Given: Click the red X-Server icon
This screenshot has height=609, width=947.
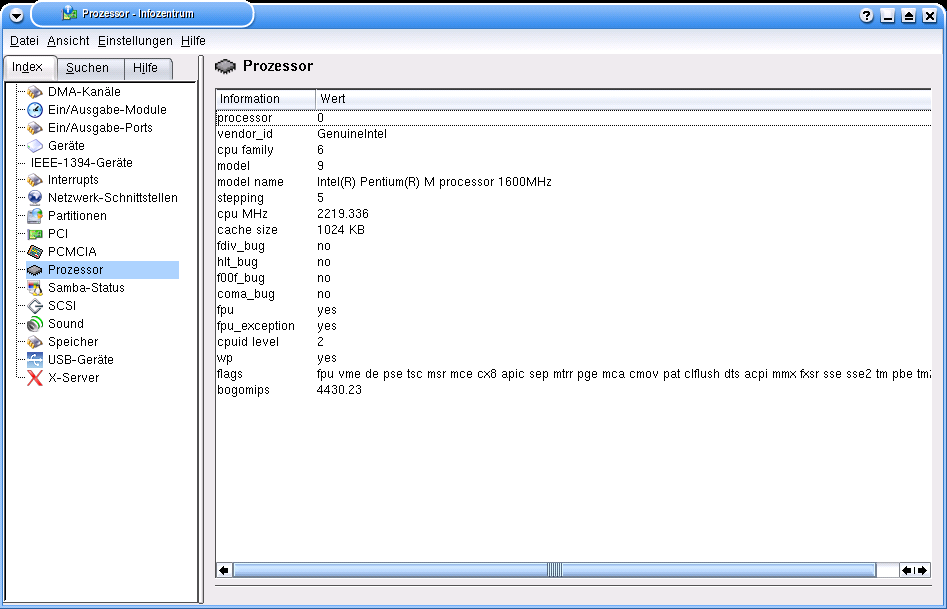Looking at the screenshot, I should [x=35, y=378].
